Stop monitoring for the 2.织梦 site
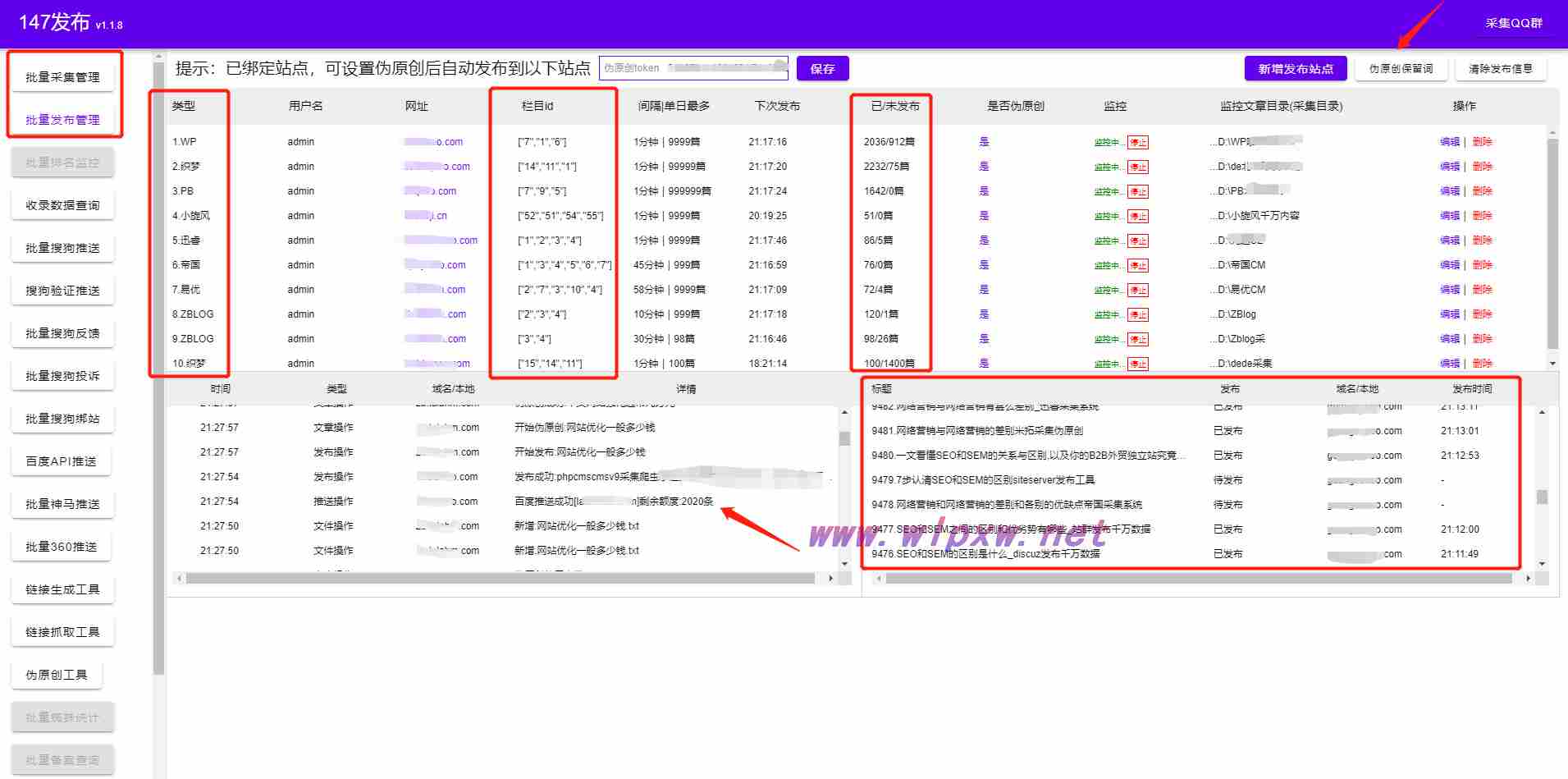The height and width of the screenshot is (779, 1568). [x=1137, y=167]
